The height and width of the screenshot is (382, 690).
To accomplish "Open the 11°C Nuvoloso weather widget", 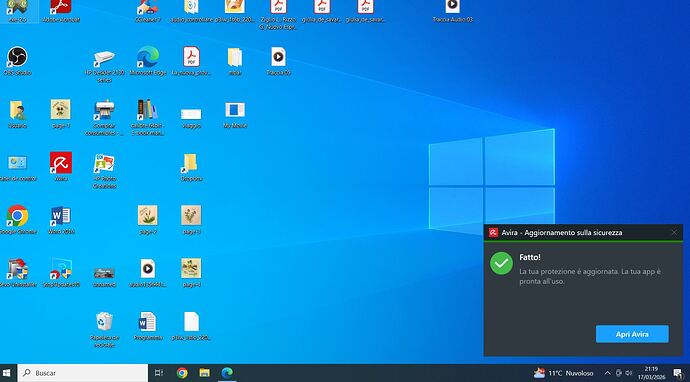I will pos(563,373).
